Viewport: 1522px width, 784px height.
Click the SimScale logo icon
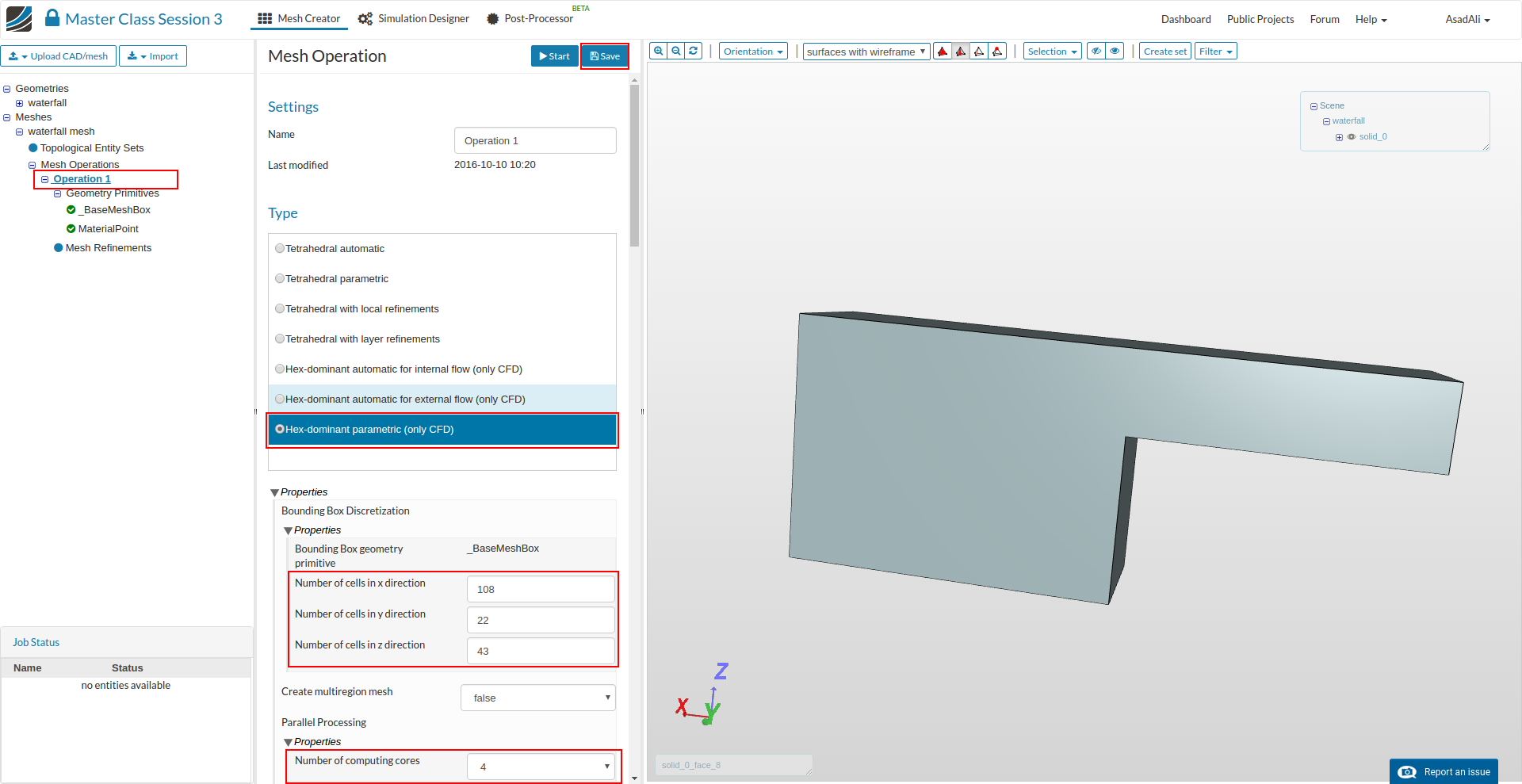coord(19,19)
